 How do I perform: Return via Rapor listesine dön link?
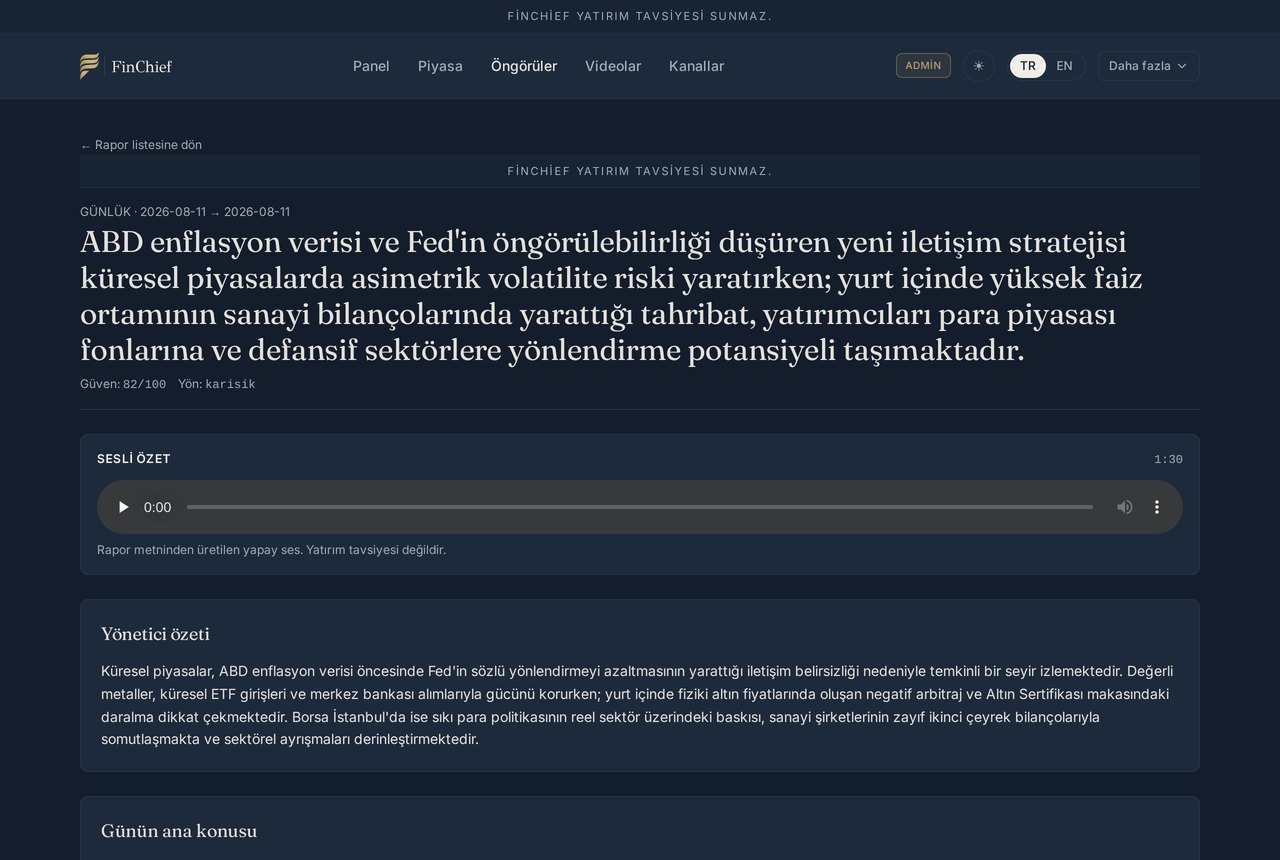(x=141, y=145)
